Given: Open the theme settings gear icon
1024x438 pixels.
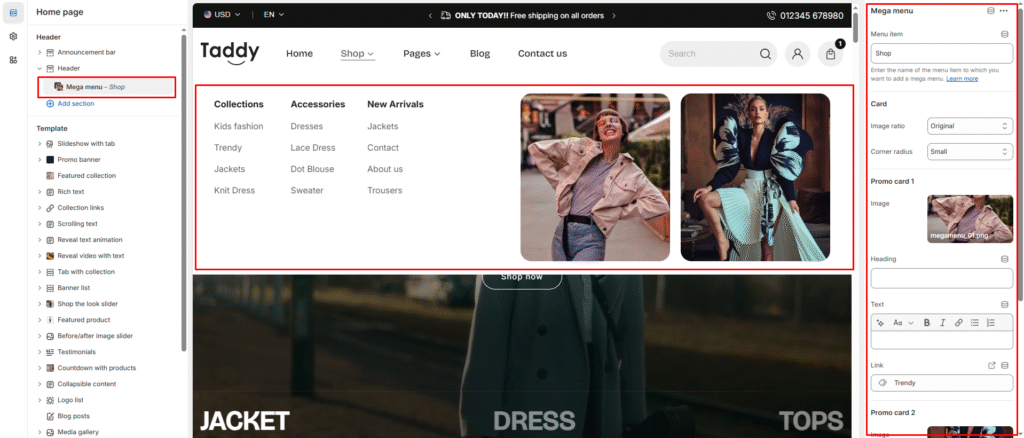Looking at the screenshot, I should click(x=13, y=36).
